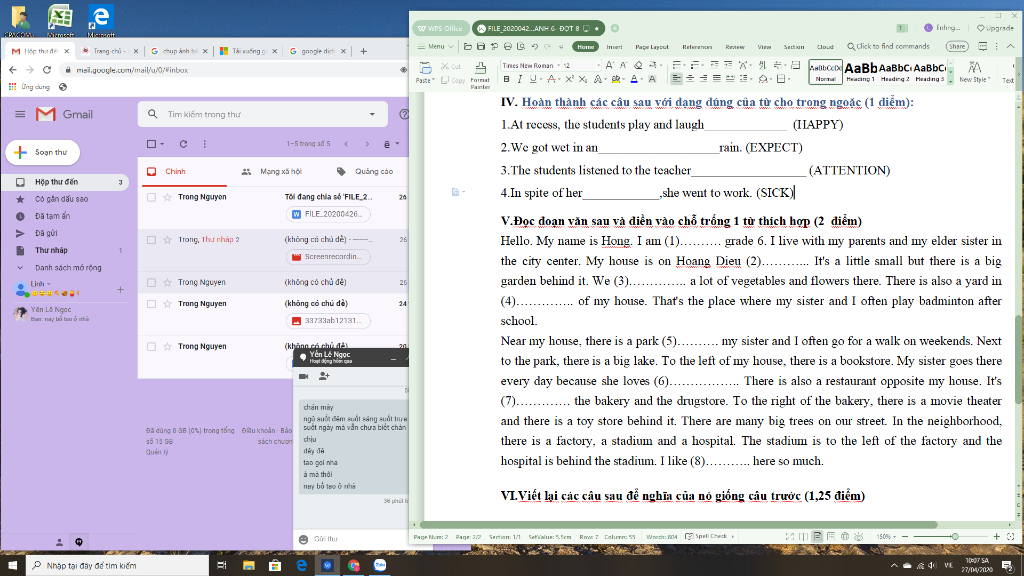Screen dimensions: 1024x576
Task: Select the 'Tôi đang chia sẻ' email checkbox
Action: (152, 197)
